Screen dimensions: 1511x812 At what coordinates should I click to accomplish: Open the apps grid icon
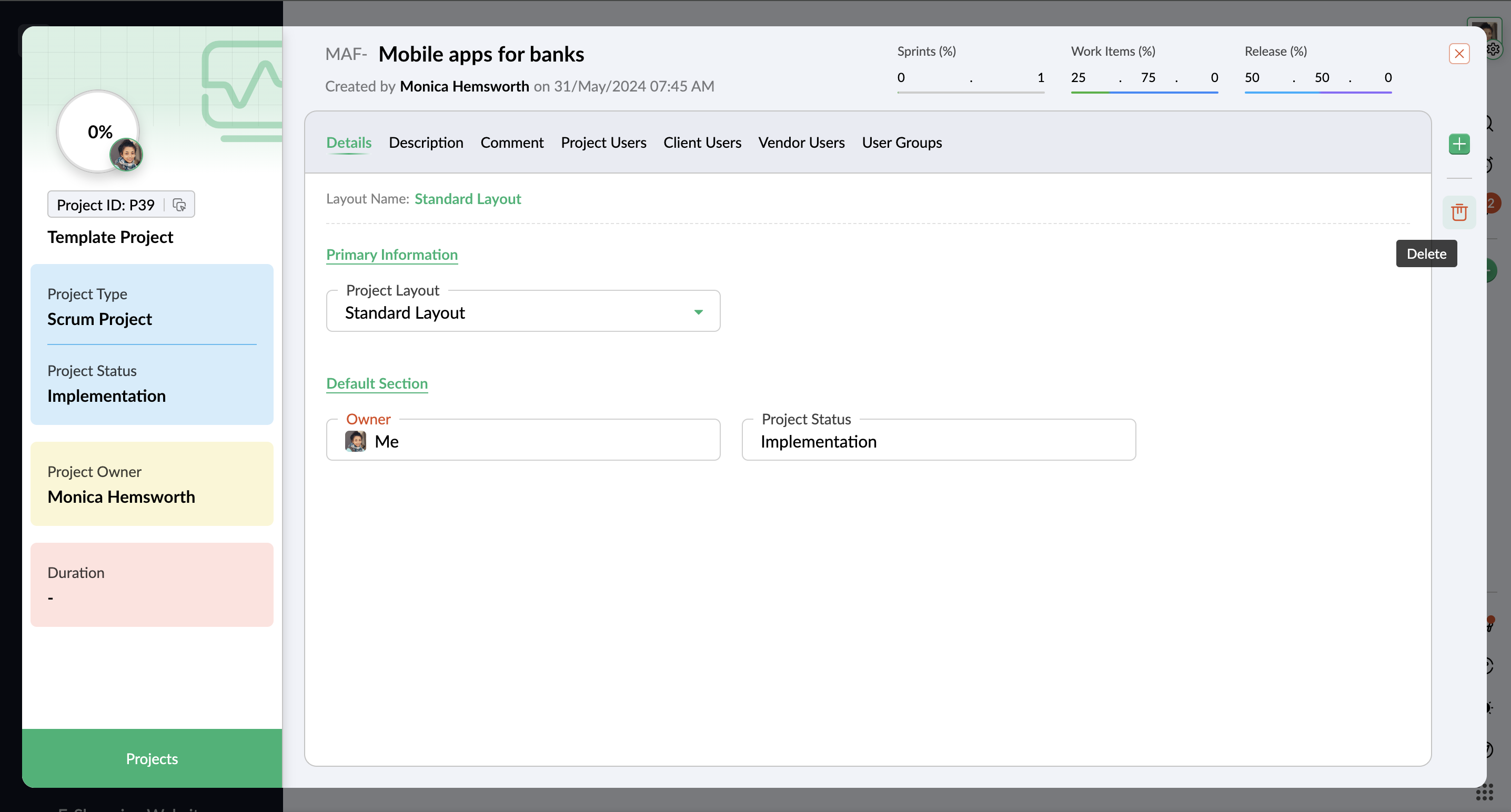pos(1484,793)
